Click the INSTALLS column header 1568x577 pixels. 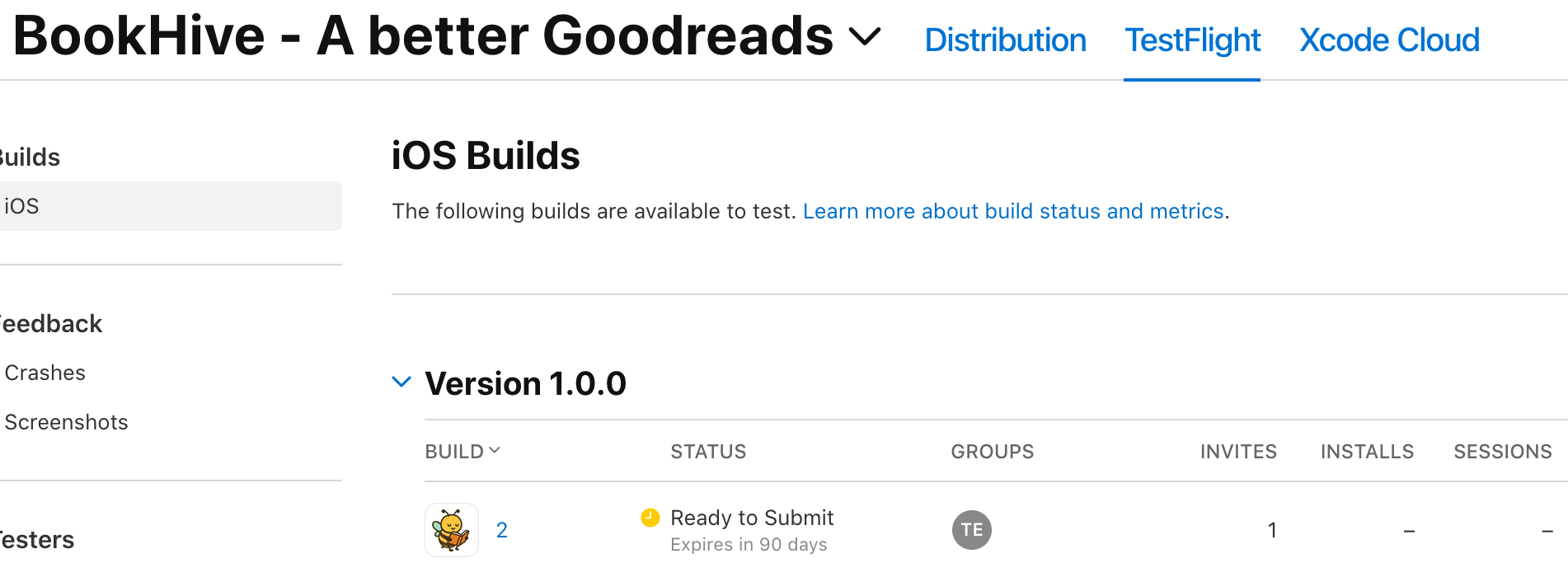tap(1367, 452)
